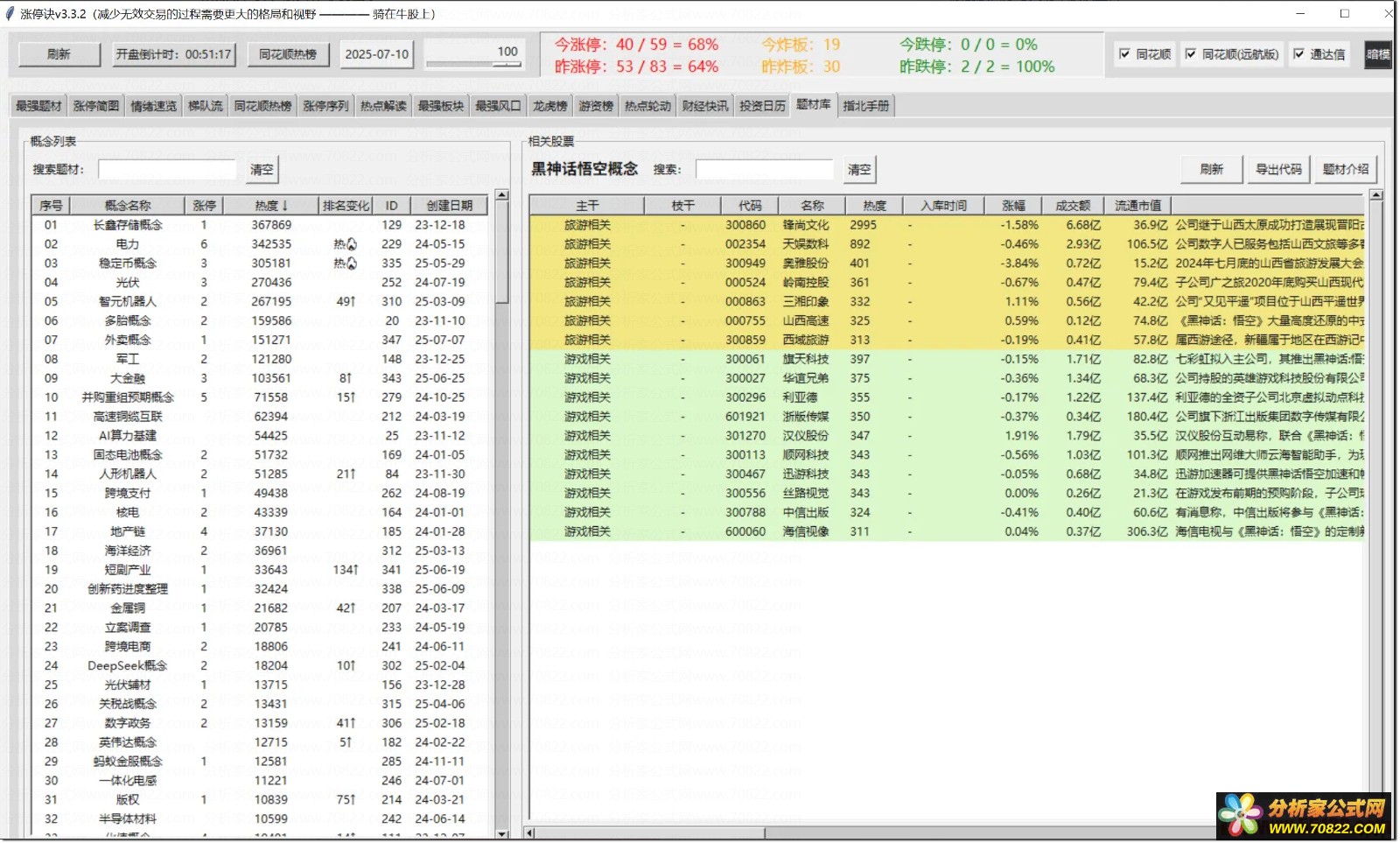Click 刷新 in the 相关股票 panel
1400x843 pixels.
[x=1212, y=169]
